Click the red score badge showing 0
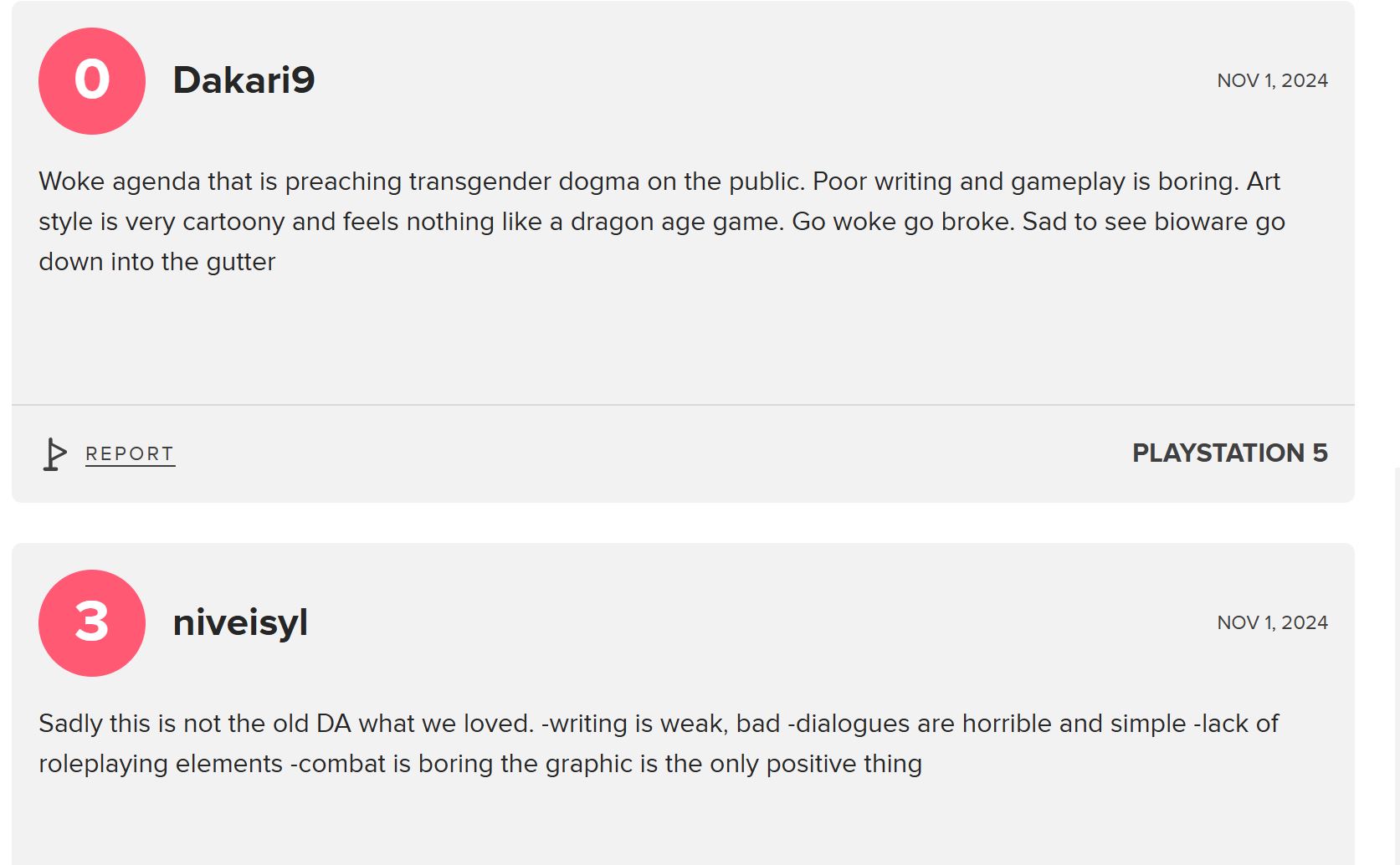Viewport: 1400px width, 865px height. (92, 81)
